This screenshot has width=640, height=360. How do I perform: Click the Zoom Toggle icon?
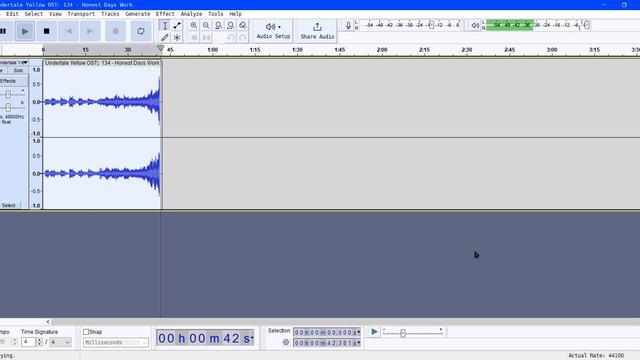click(x=243, y=25)
